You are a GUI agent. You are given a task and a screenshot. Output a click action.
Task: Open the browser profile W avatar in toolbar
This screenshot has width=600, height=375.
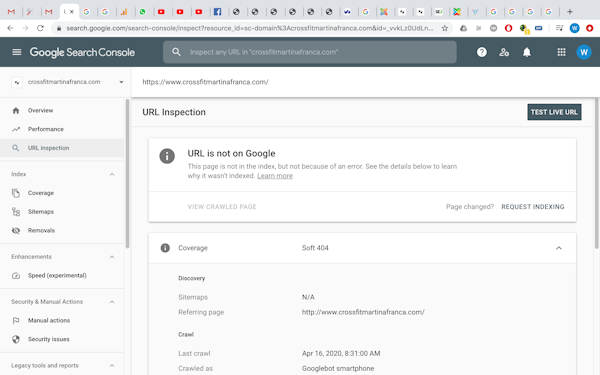click(x=574, y=28)
